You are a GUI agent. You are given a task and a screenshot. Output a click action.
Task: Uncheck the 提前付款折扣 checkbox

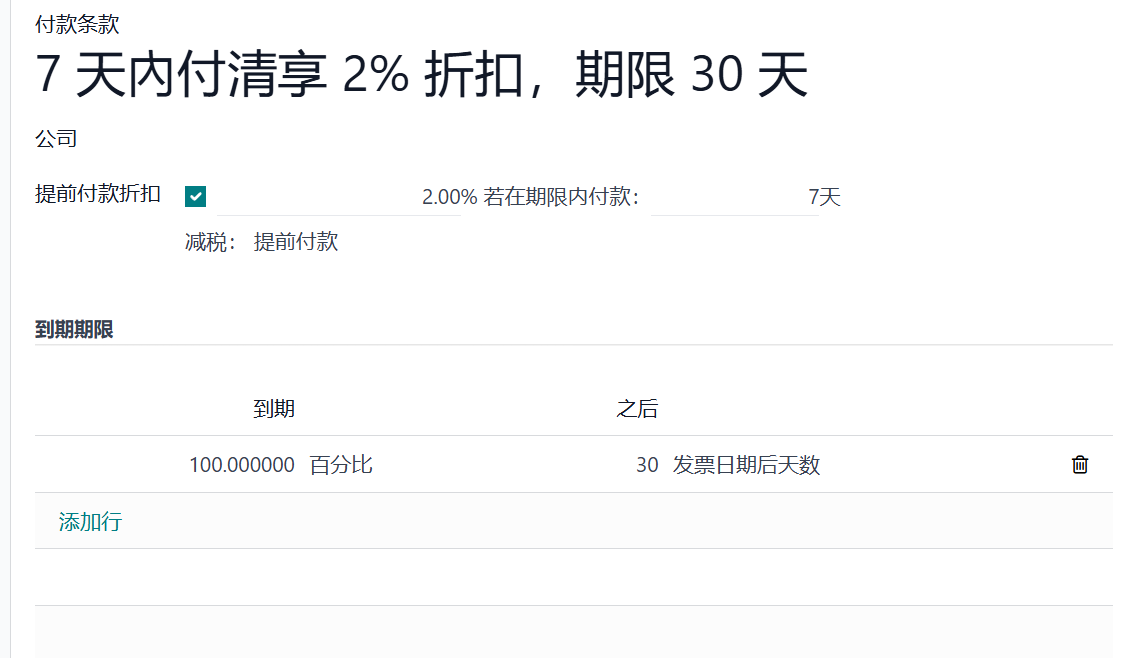[x=196, y=196]
